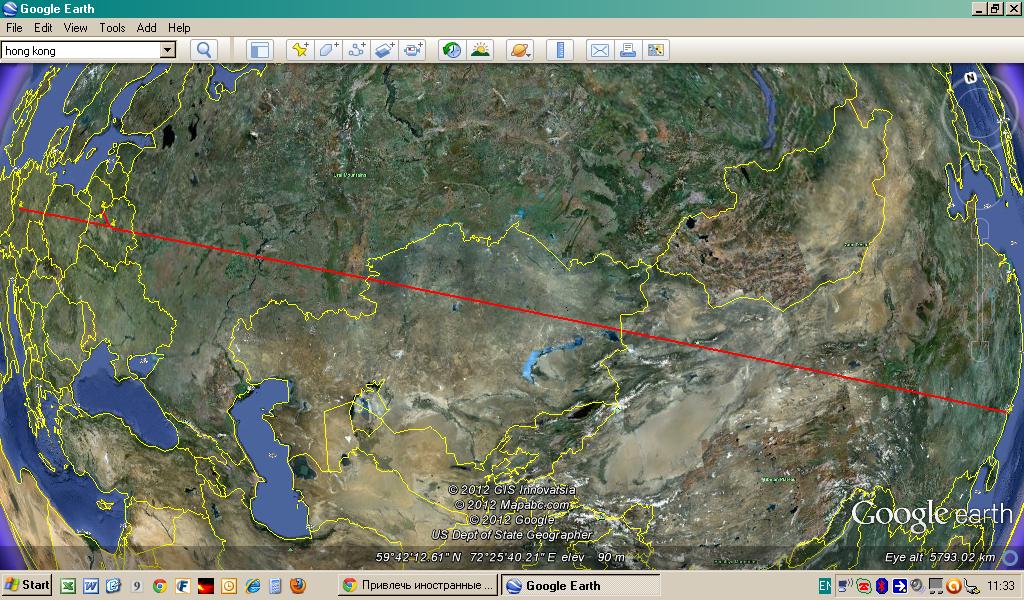Screen dimensions: 1024x600
Task: Add a path from toolbar
Action: pos(357,50)
